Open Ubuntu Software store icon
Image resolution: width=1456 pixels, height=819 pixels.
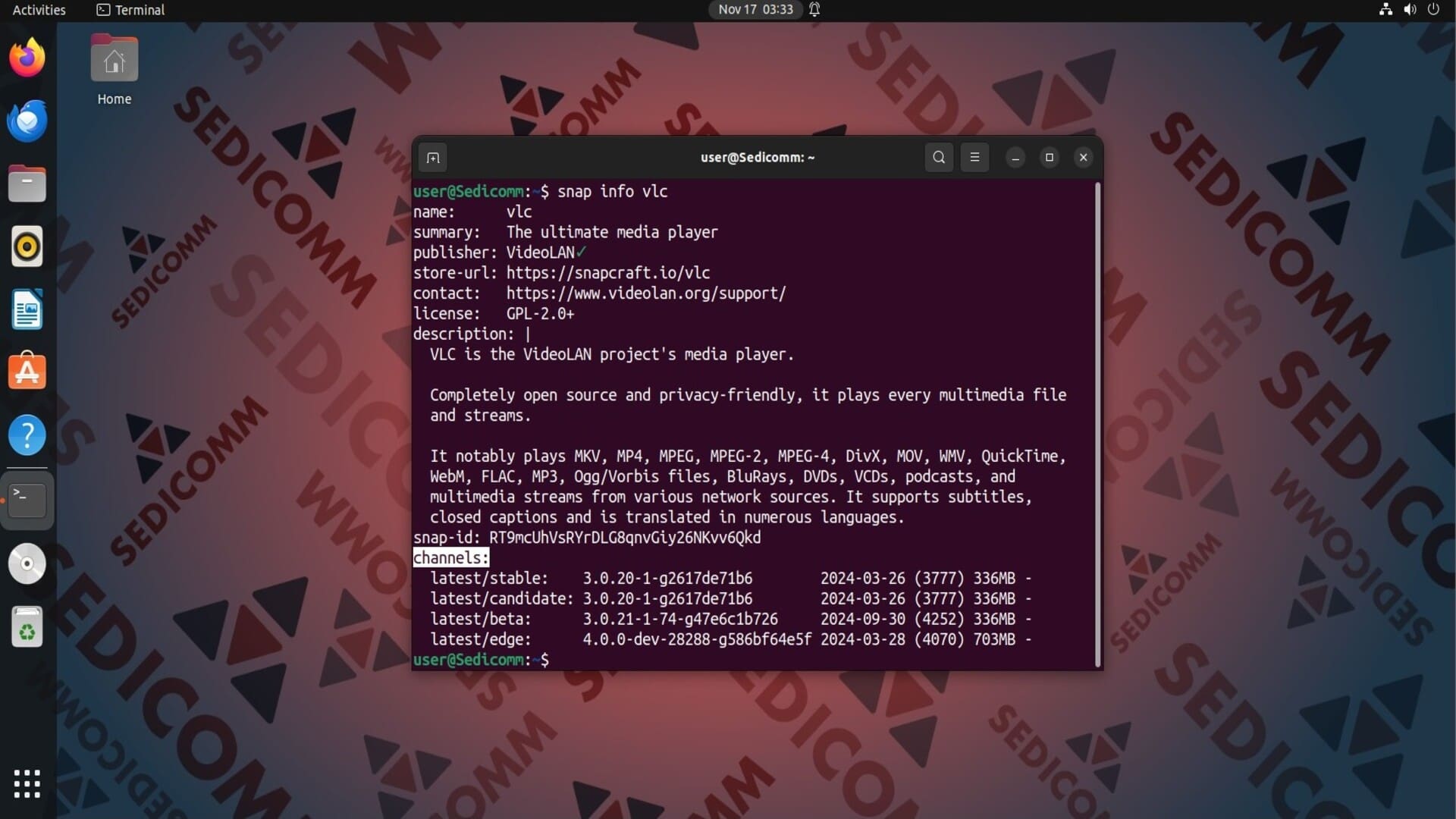click(x=27, y=372)
